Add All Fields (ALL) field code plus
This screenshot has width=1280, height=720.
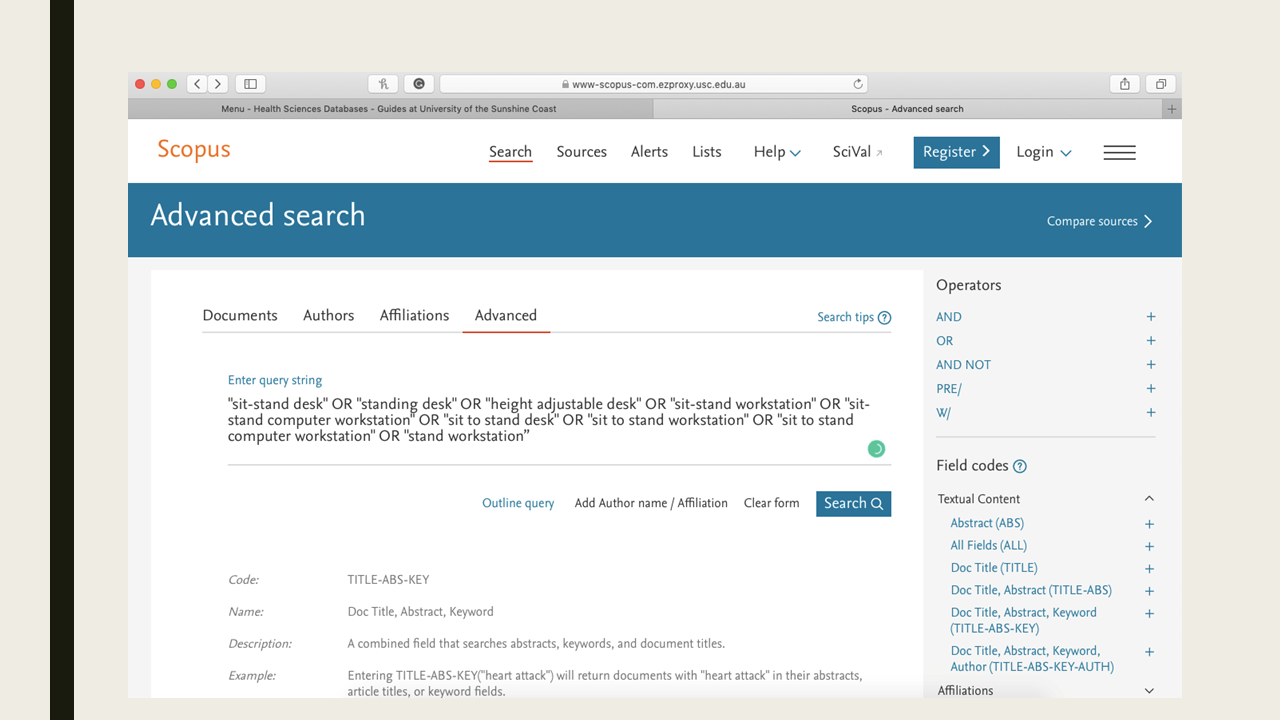[x=1149, y=546]
